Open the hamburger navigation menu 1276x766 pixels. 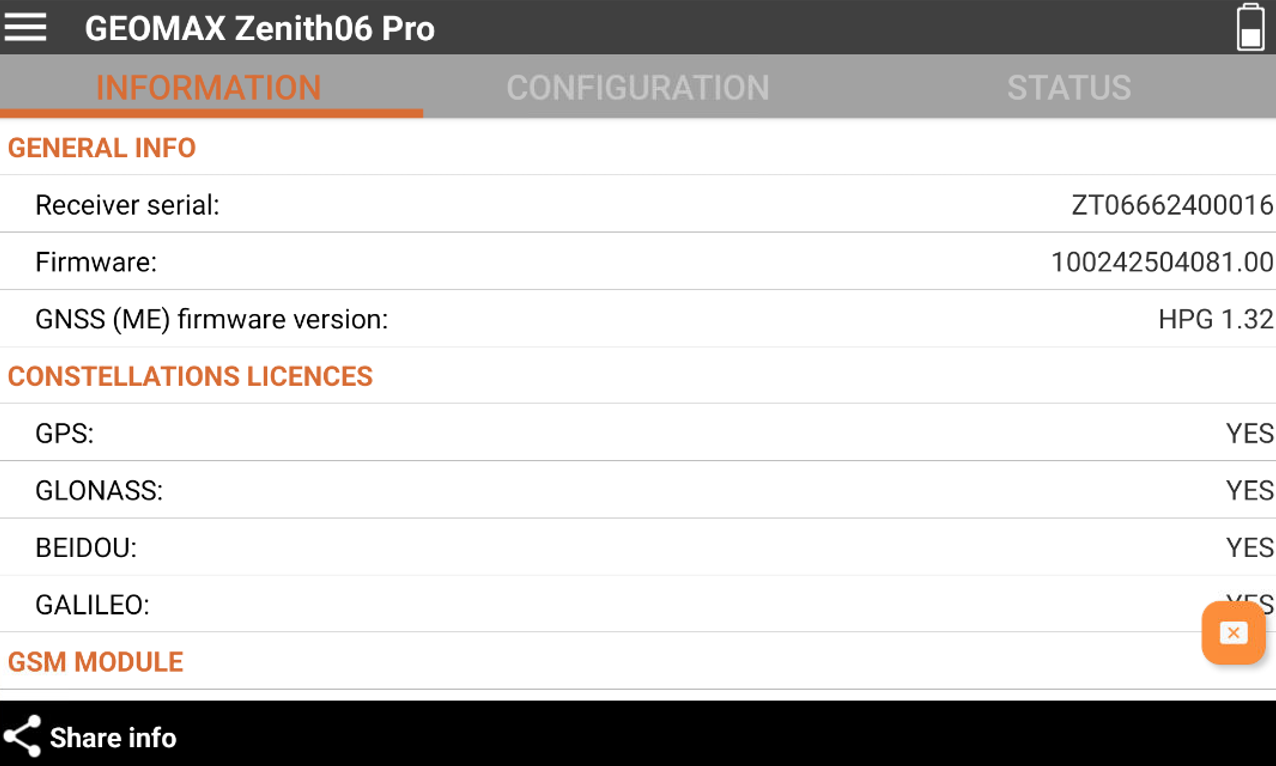point(25,27)
